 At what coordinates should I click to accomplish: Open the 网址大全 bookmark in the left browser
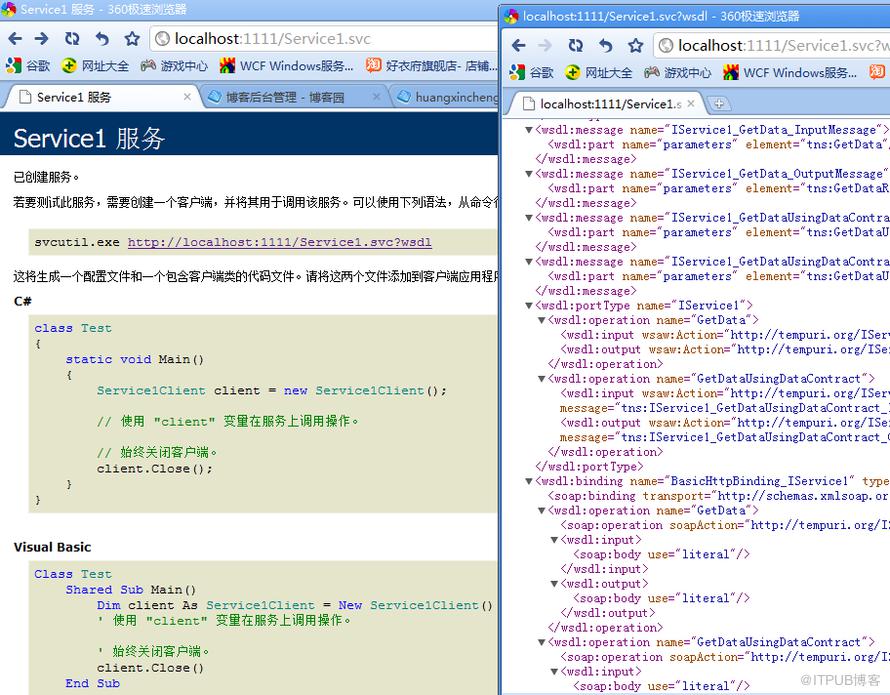click(95, 66)
